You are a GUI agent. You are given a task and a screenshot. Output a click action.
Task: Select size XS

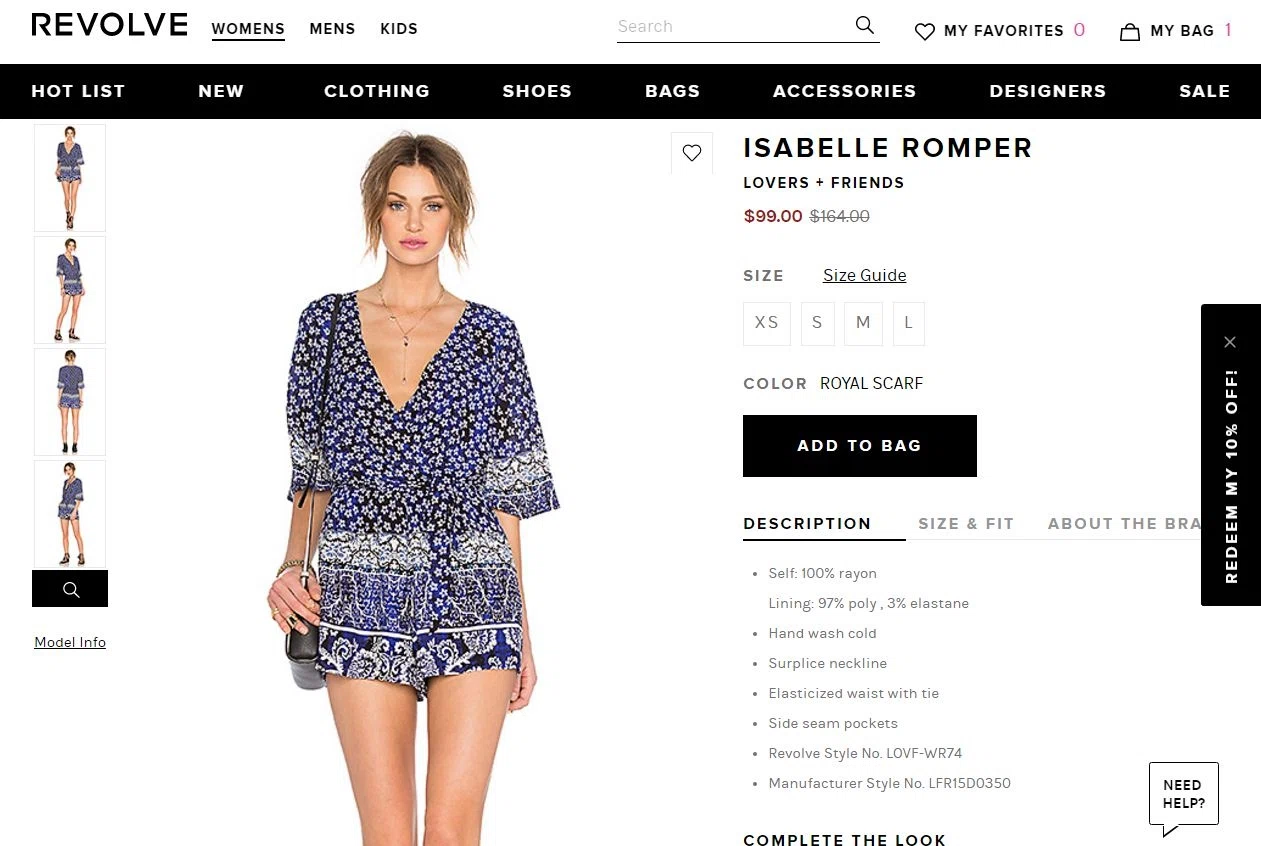[x=767, y=323]
